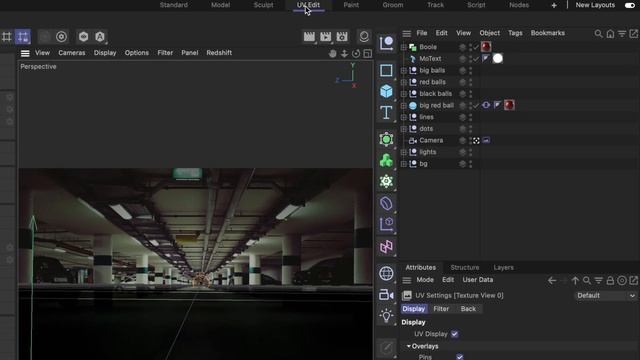Toggle the big red ball enable checkmark
Screen dimensions: 640x360
pos(476,106)
